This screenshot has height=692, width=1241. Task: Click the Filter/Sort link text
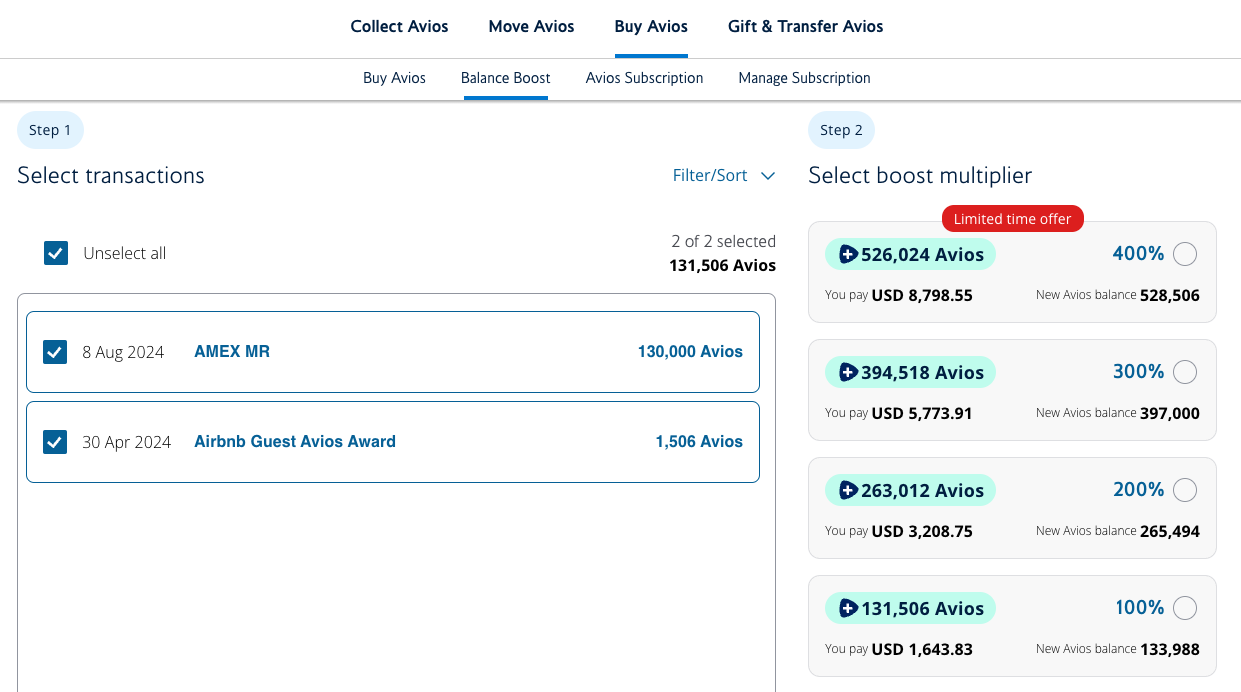click(710, 175)
